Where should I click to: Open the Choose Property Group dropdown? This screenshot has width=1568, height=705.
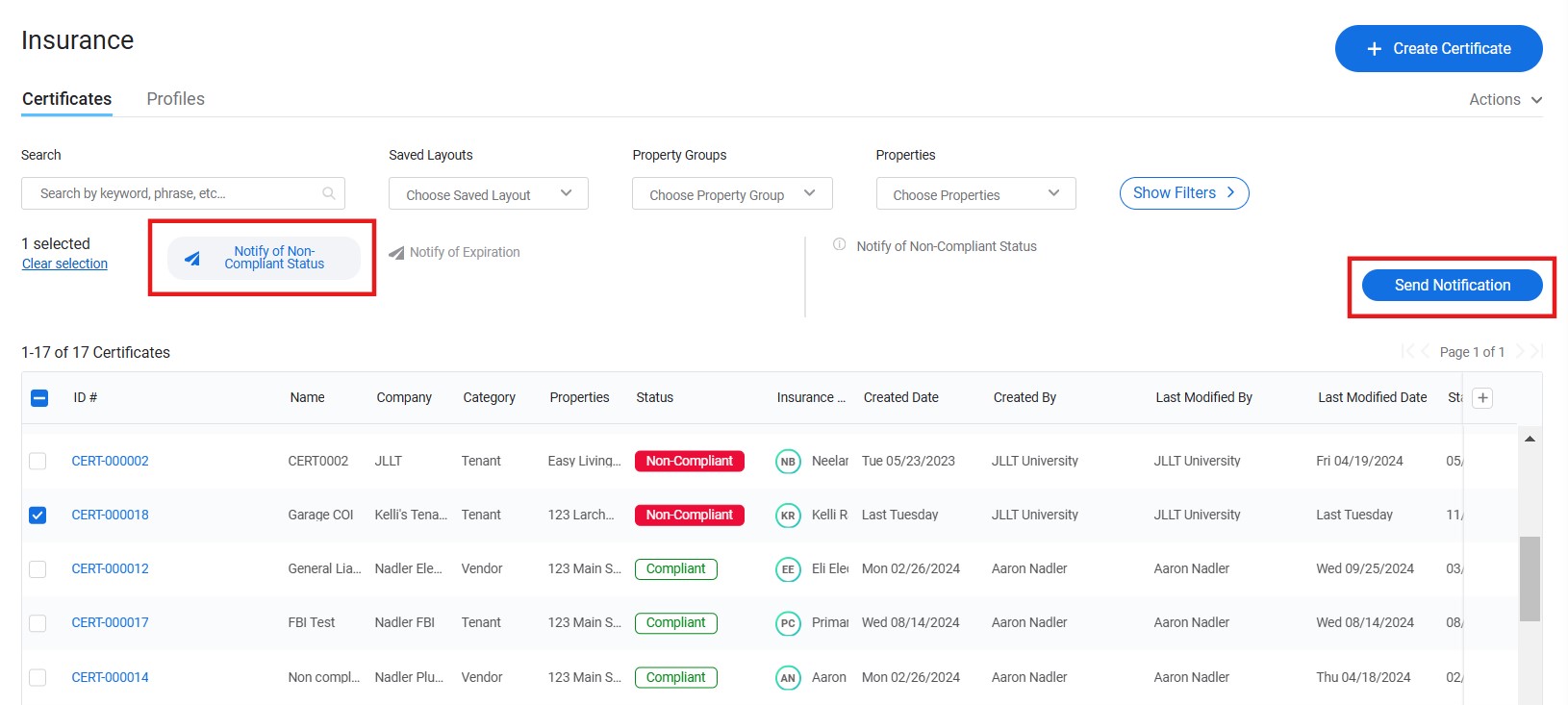(732, 193)
